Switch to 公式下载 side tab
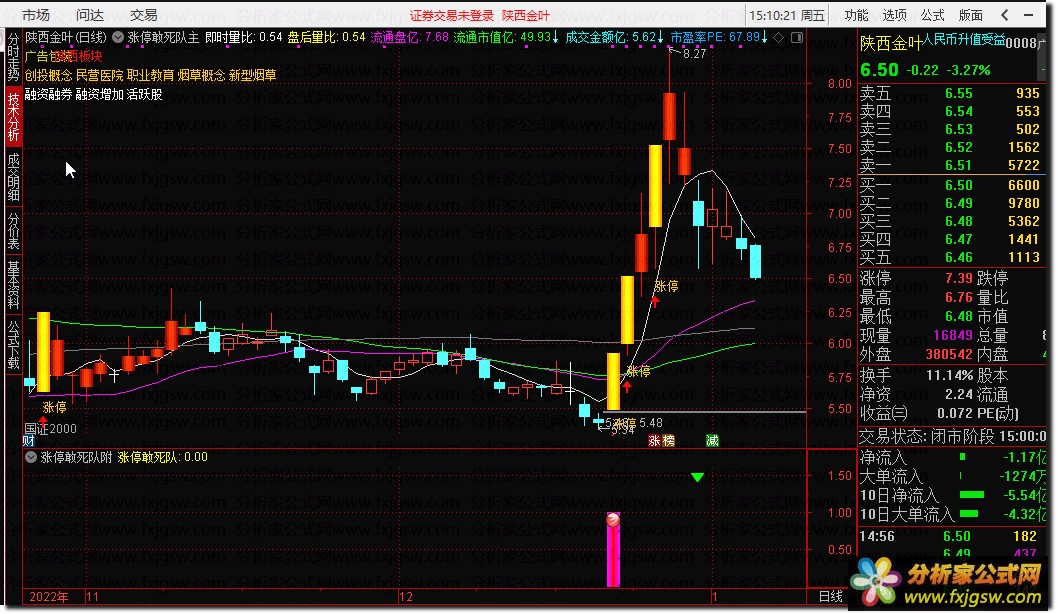1058x614 pixels. point(13,344)
